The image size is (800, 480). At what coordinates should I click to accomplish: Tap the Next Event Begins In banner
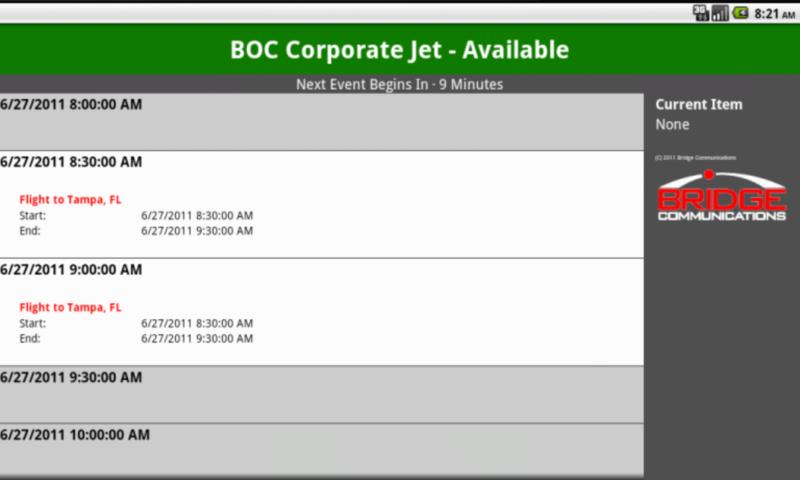point(399,84)
